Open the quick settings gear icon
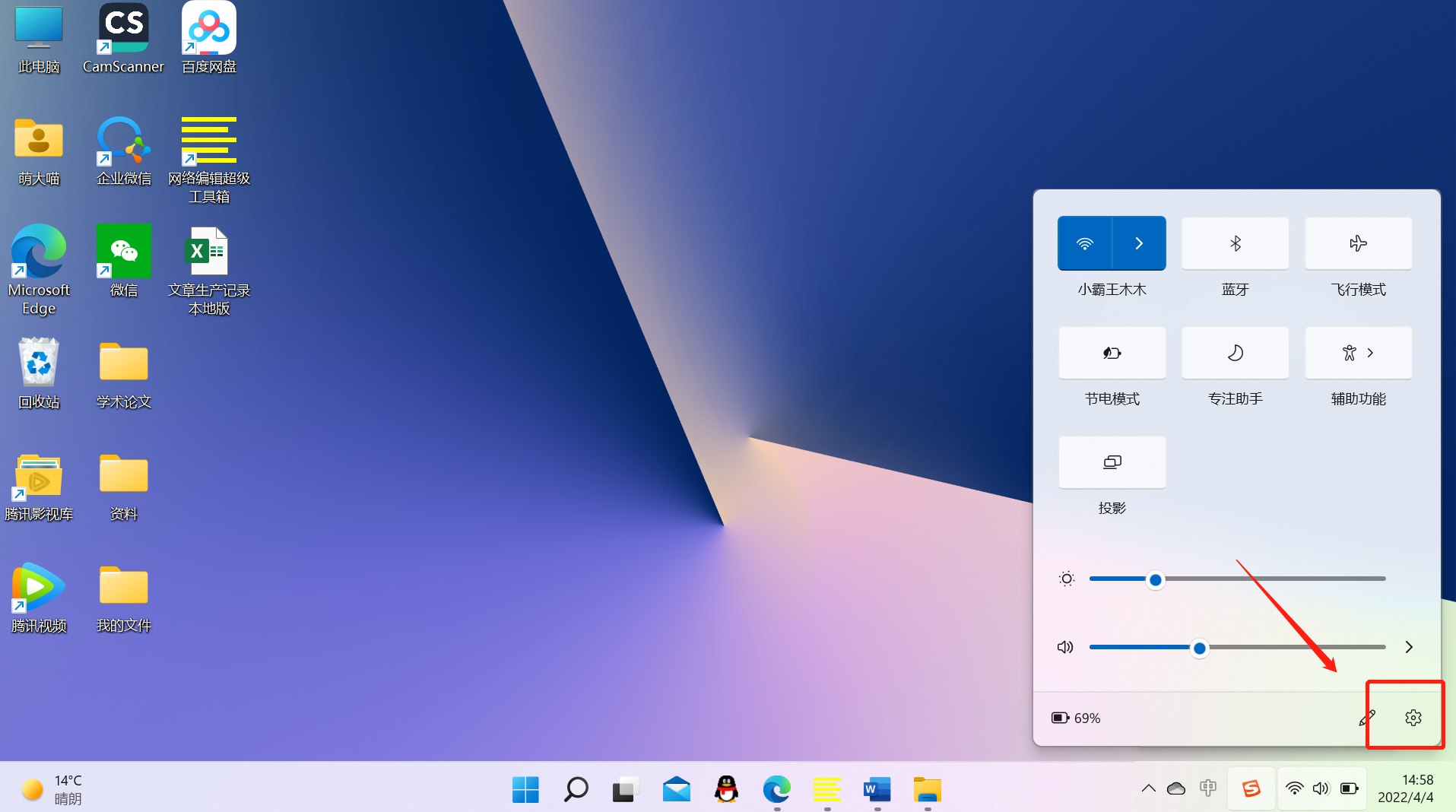 click(x=1413, y=718)
